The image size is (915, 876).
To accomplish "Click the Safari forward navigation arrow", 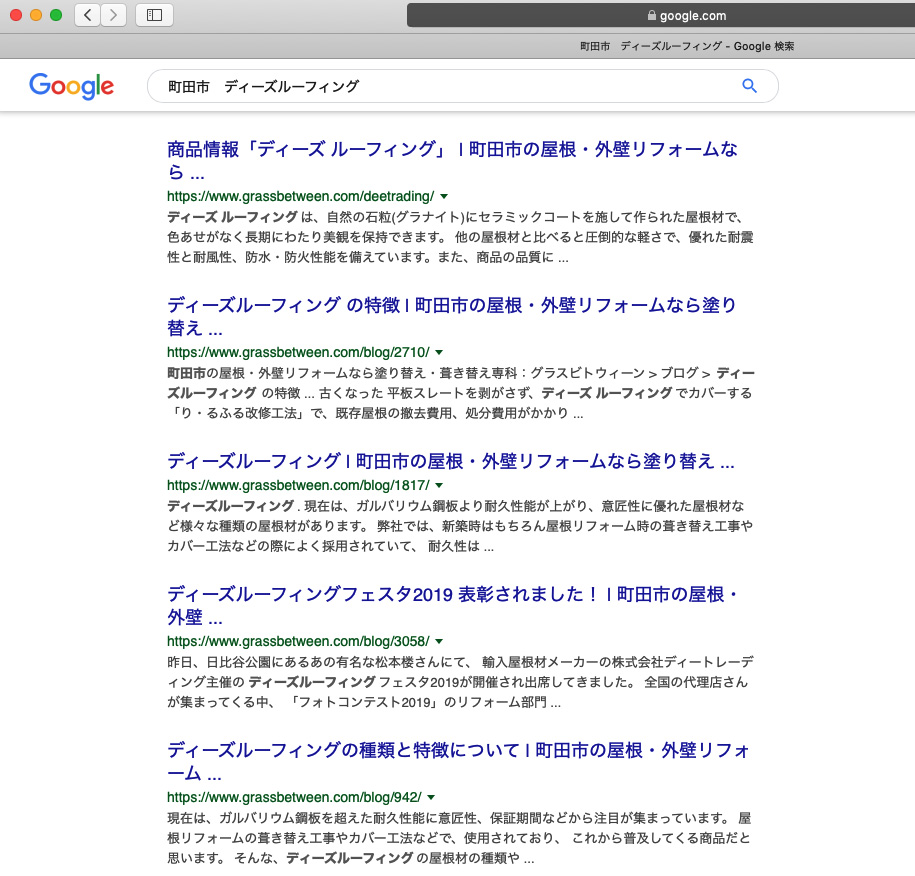I will (113, 15).
